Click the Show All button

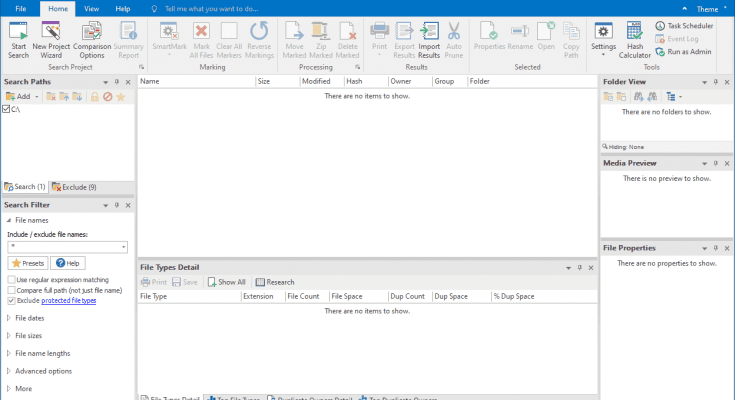[227, 282]
